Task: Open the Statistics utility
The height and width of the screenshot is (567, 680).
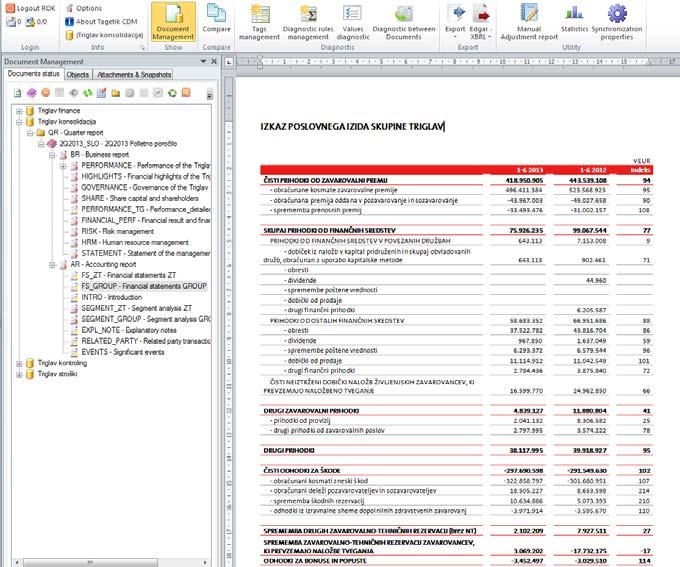Action: tap(574, 18)
